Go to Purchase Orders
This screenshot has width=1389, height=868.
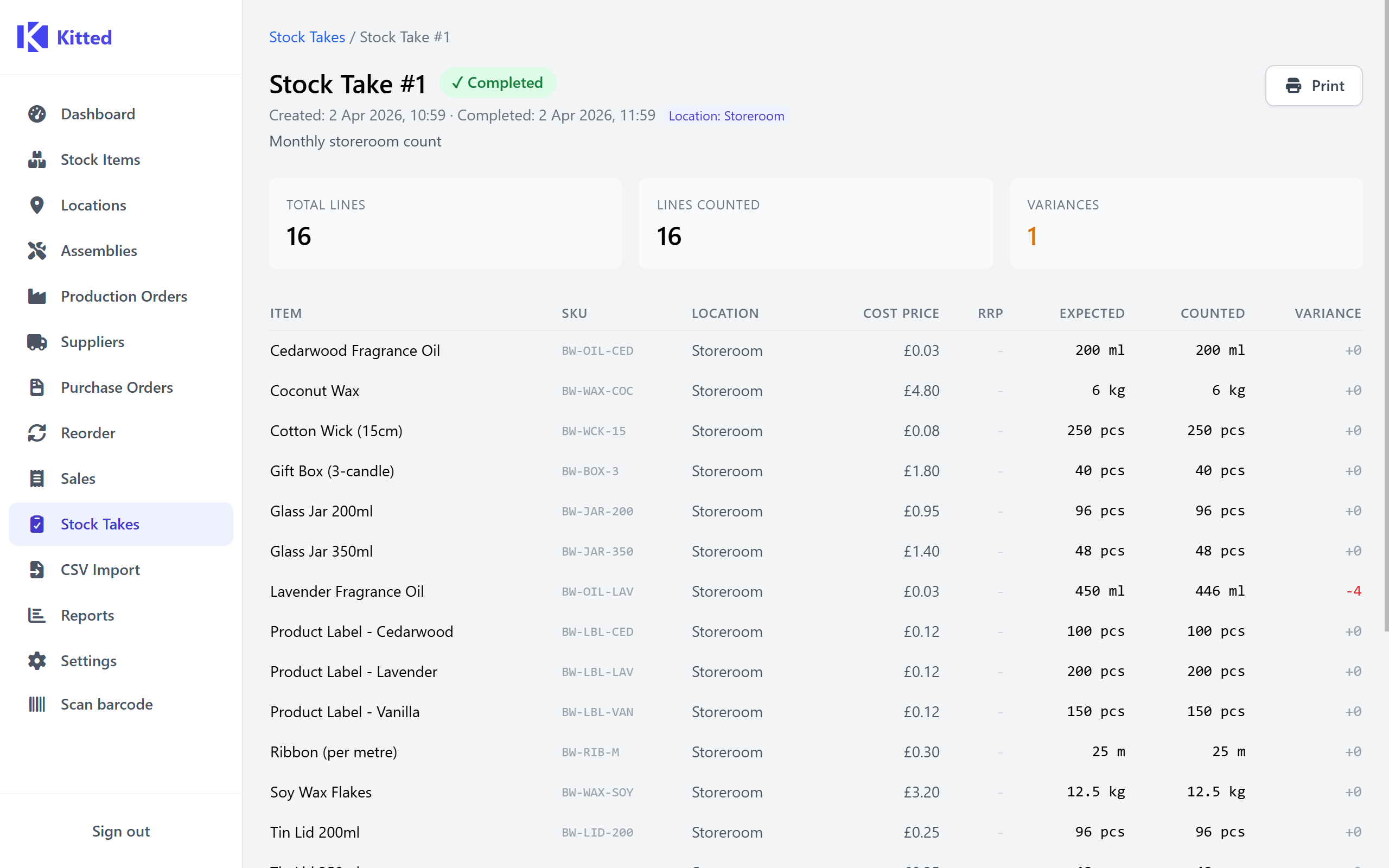point(121,387)
